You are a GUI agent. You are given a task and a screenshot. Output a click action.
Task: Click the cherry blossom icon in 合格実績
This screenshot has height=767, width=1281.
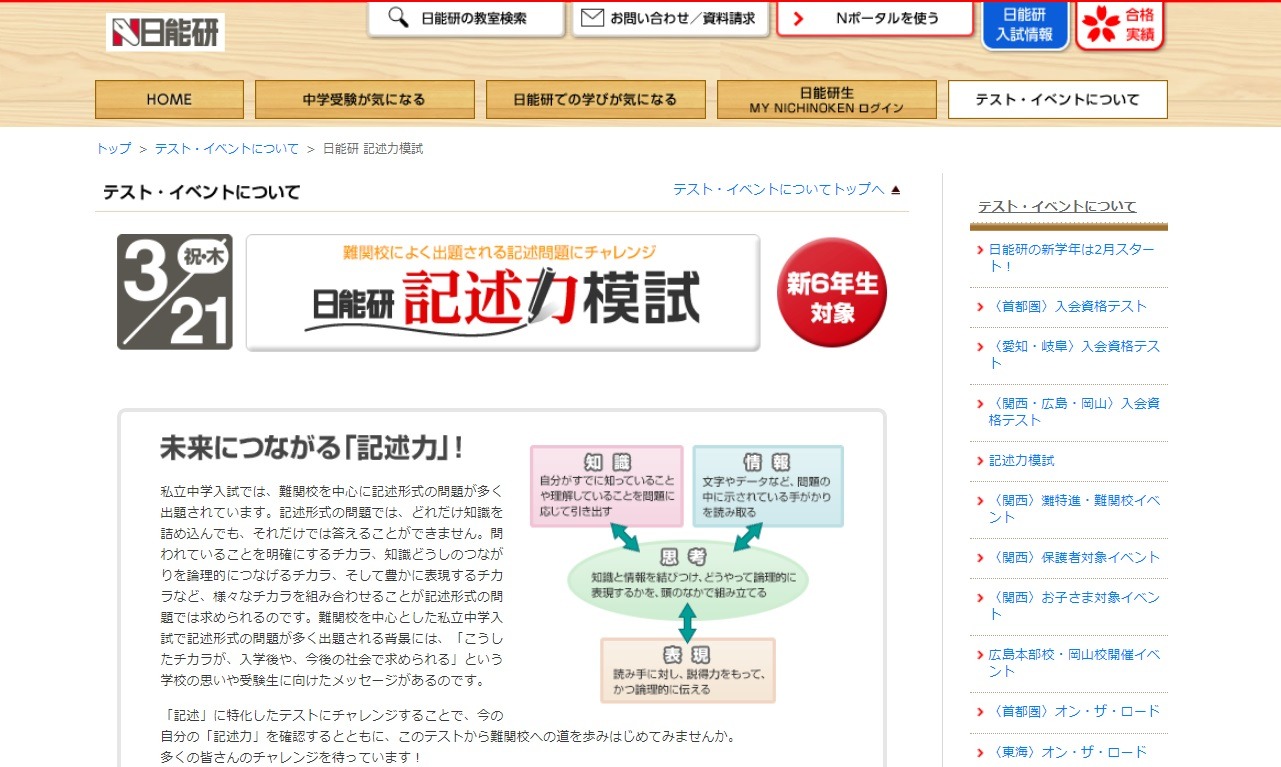click(1099, 24)
